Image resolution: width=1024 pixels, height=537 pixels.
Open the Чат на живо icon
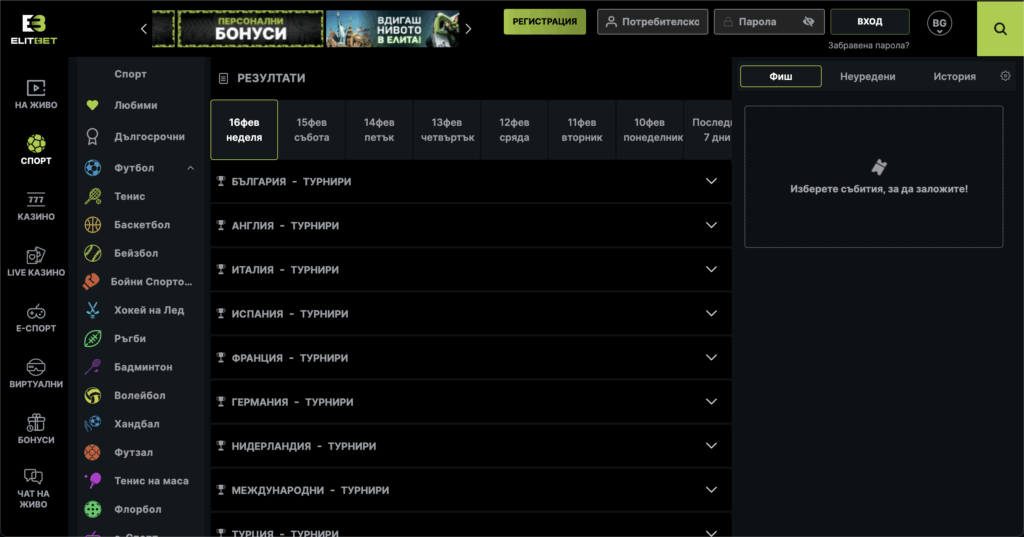pos(33,476)
